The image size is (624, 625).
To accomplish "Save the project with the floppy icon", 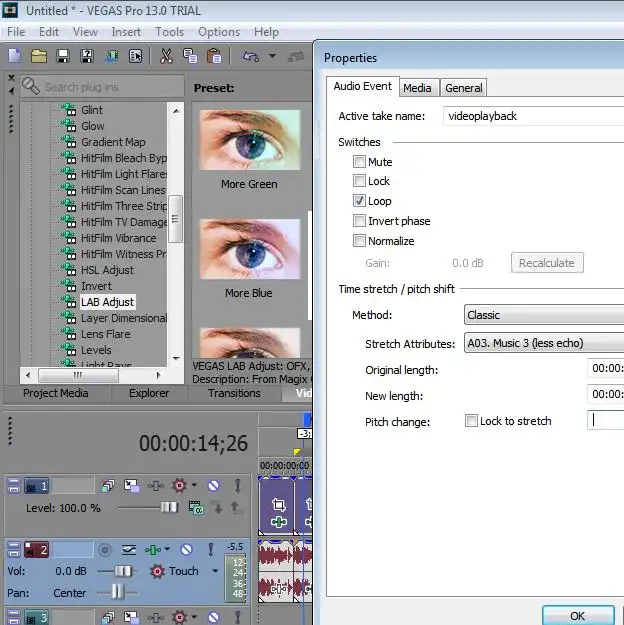I will point(63,56).
